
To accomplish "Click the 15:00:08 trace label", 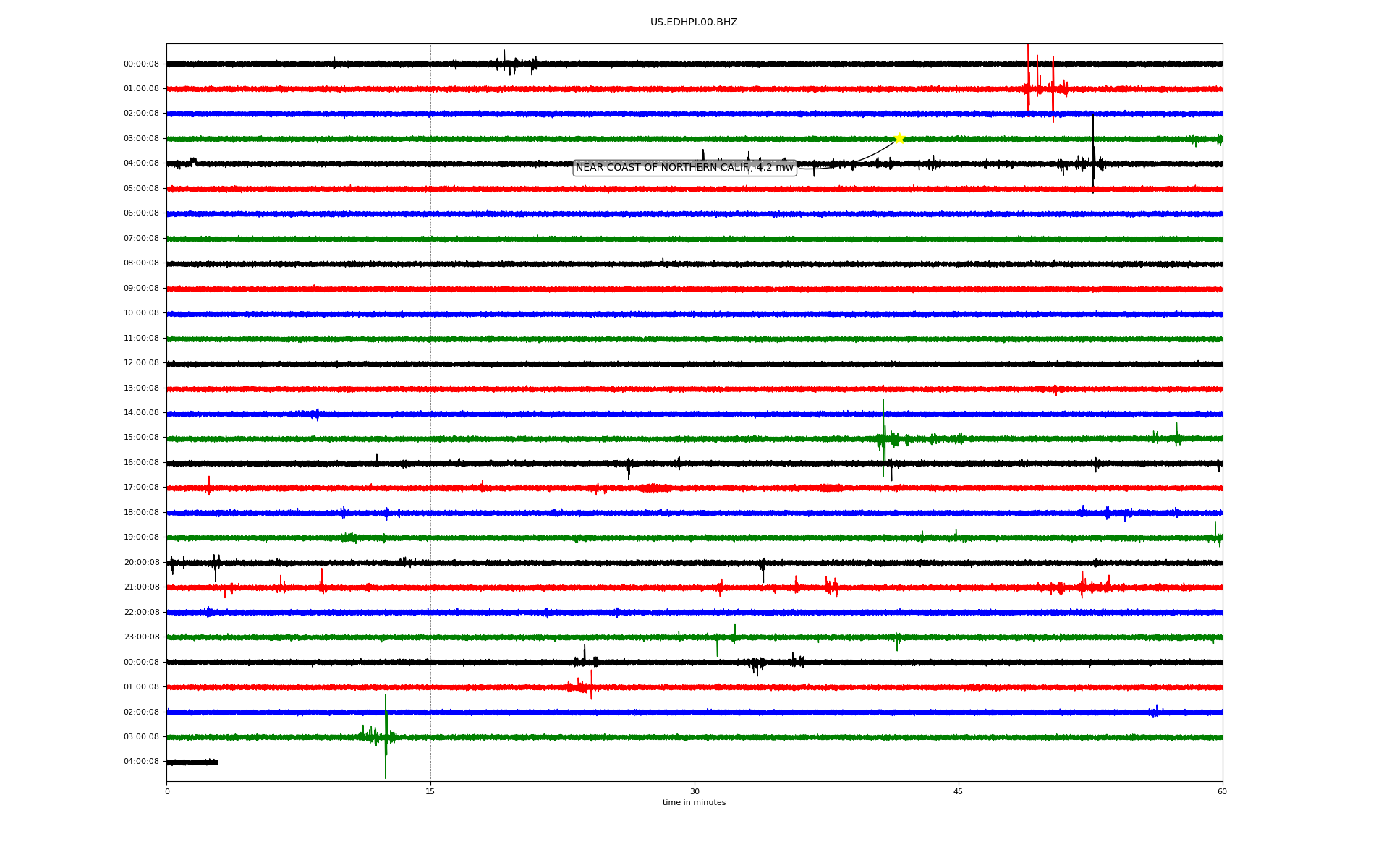I will click(141, 438).
